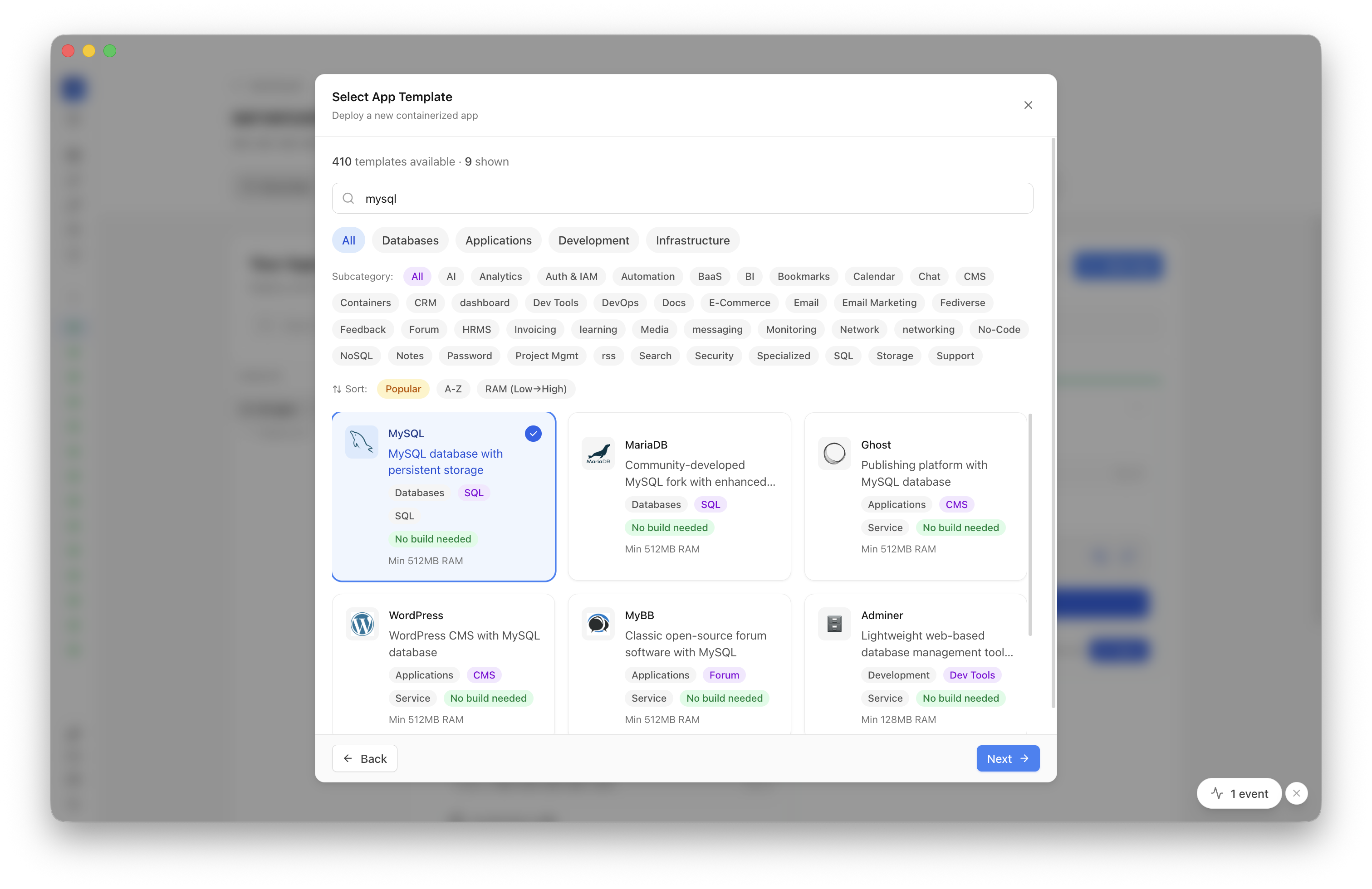Filter by BaaS subcategory
The width and height of the screenshot is (1372, 889).
(710, 277)
